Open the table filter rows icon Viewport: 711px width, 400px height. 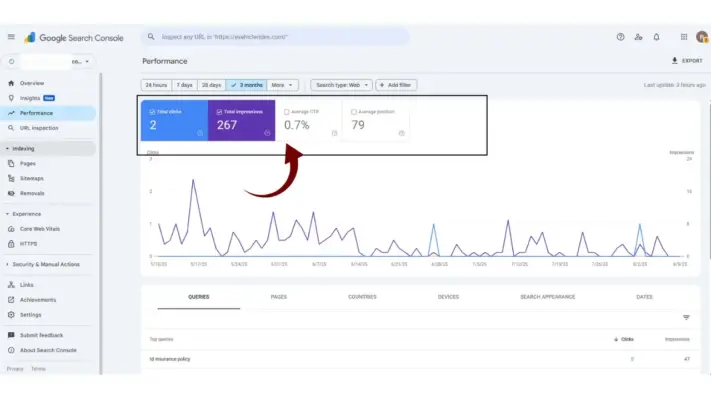point(686,317)
